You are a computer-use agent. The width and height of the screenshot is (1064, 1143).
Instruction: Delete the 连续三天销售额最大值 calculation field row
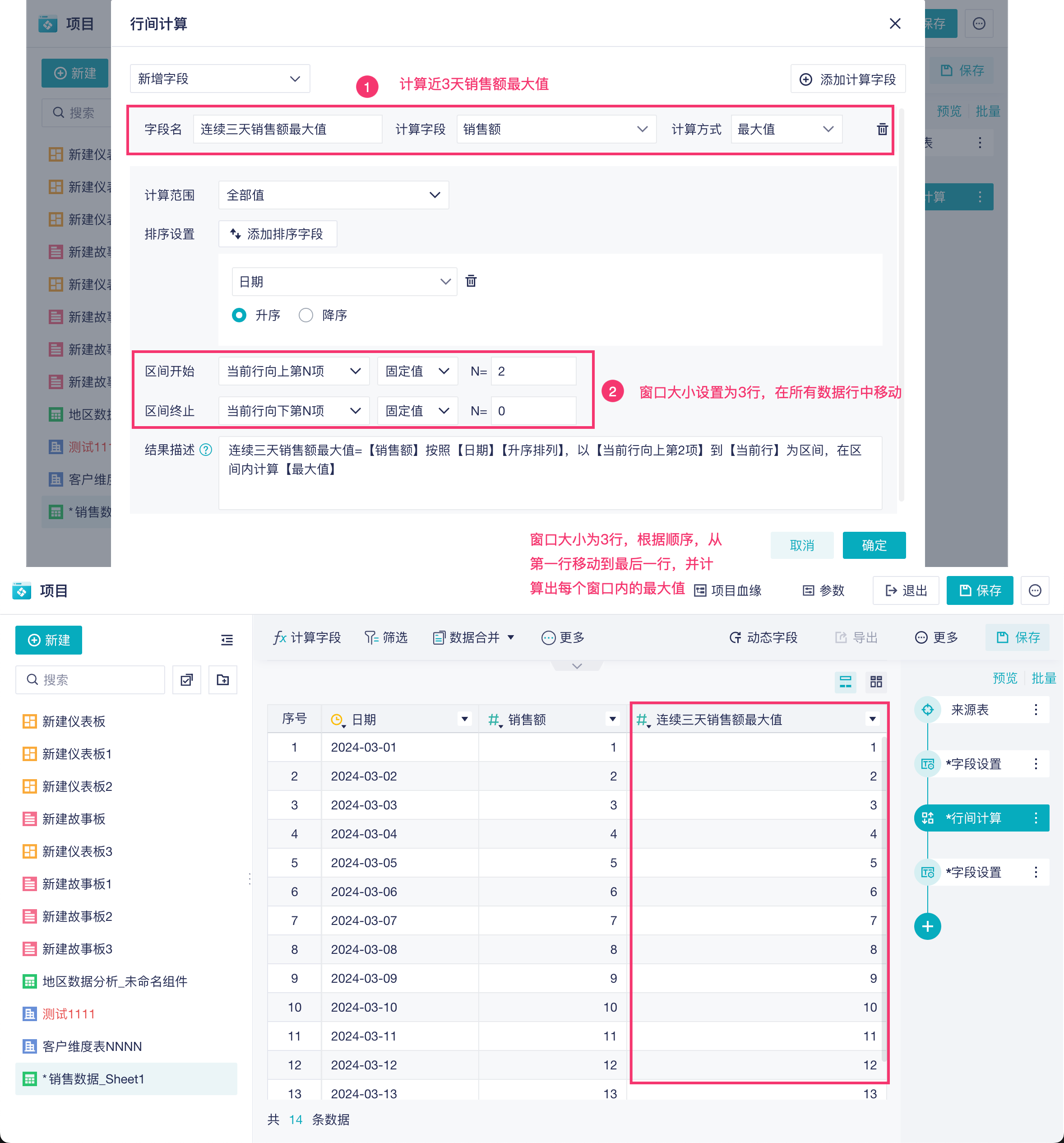(x=882, y=130)
